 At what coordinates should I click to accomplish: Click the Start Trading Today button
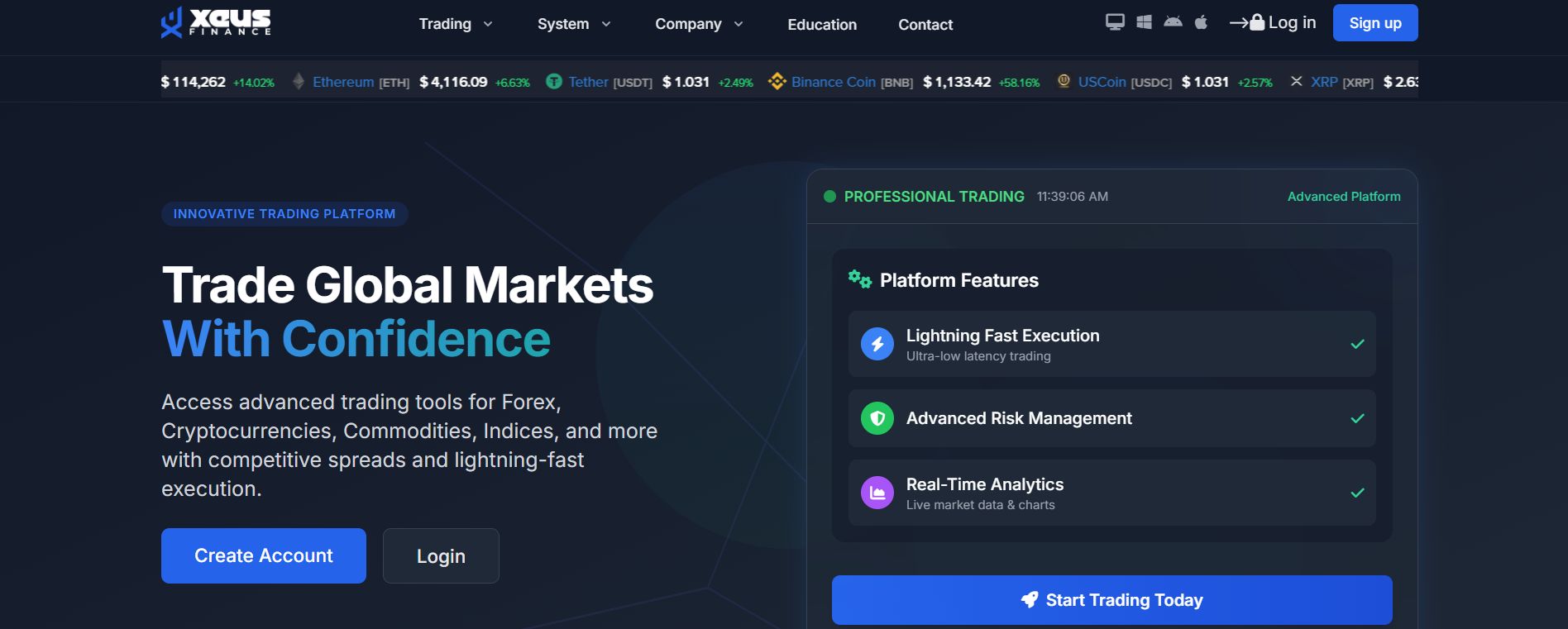1111,600
